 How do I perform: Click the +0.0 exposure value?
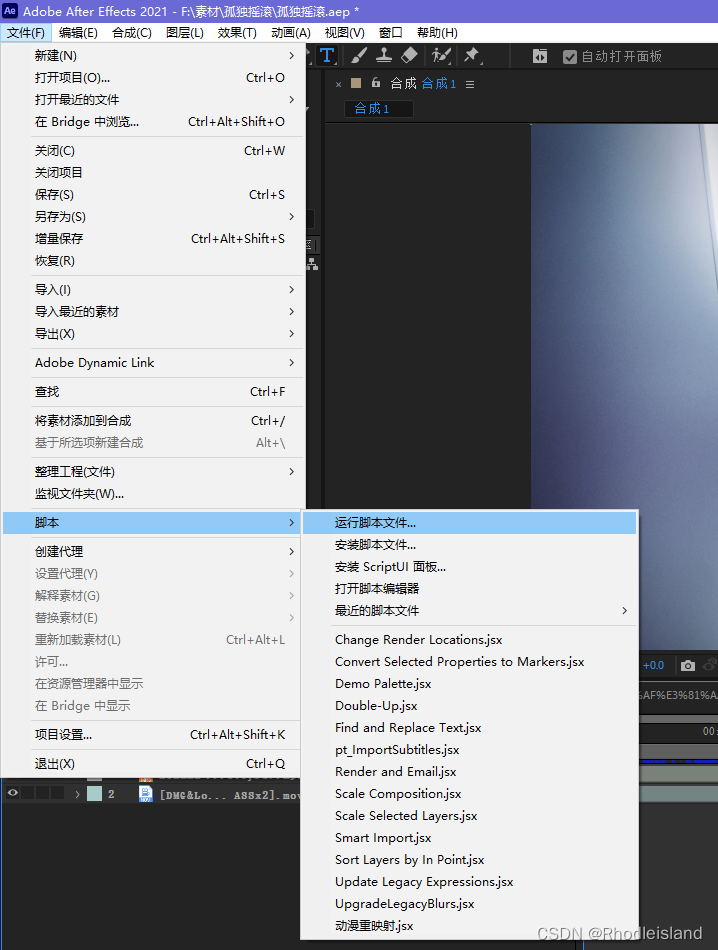pos(653,665)
